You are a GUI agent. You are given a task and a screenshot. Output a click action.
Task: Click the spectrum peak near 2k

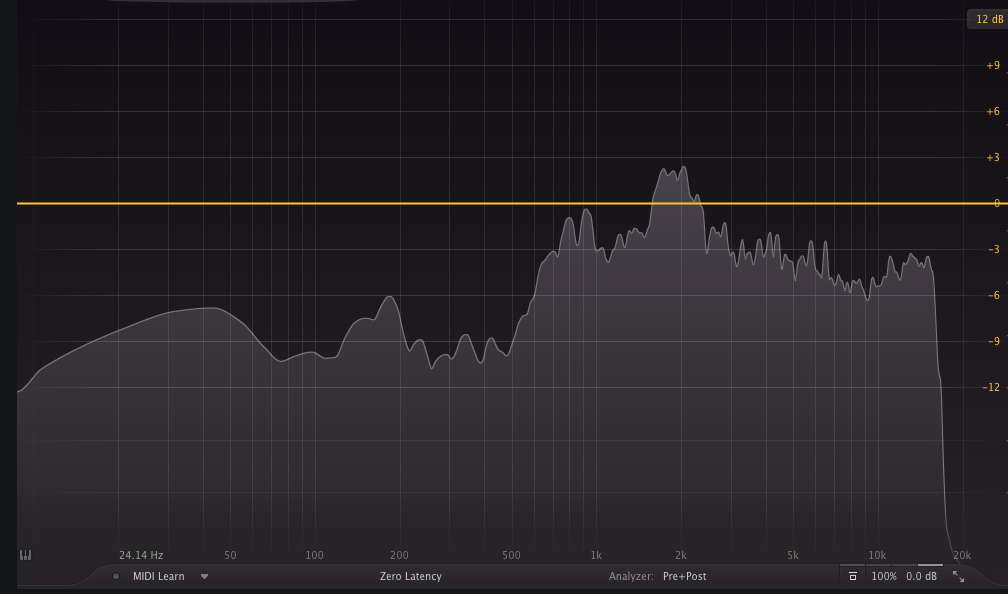click(x=683, y=168)
